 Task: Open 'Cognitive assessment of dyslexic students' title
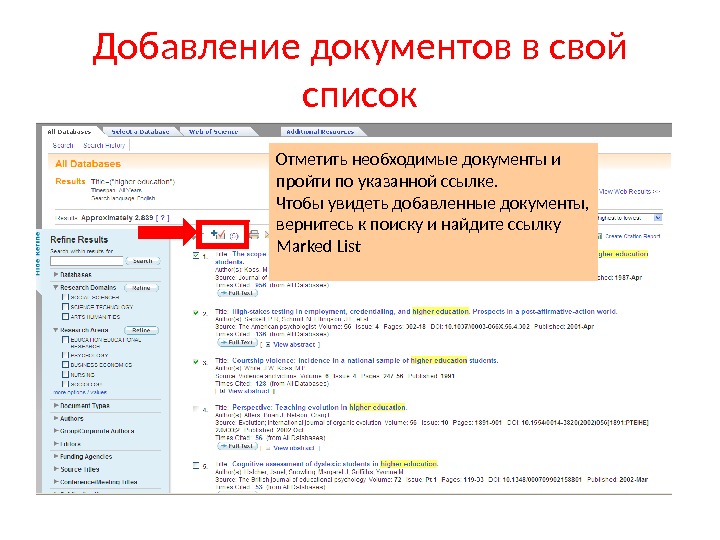tap(335, 464)
